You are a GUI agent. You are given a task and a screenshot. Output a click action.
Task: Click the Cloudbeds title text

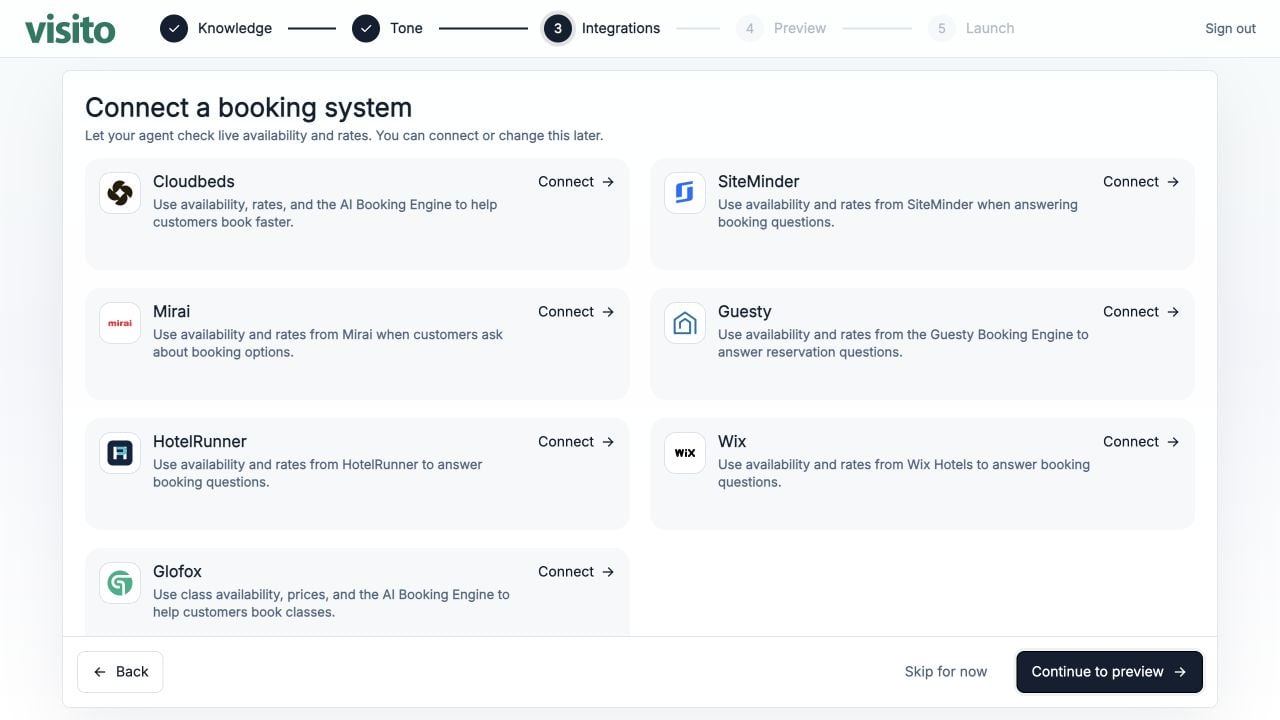194,182
